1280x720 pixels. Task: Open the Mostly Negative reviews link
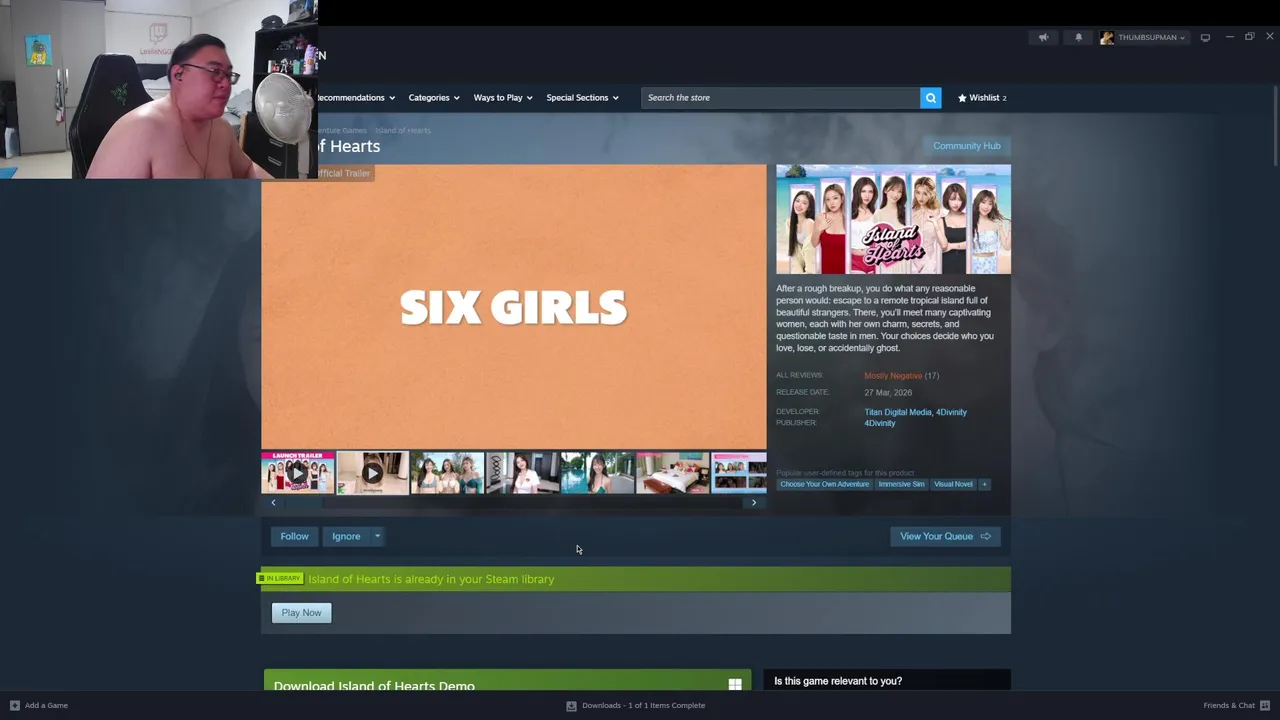[893, 376]
